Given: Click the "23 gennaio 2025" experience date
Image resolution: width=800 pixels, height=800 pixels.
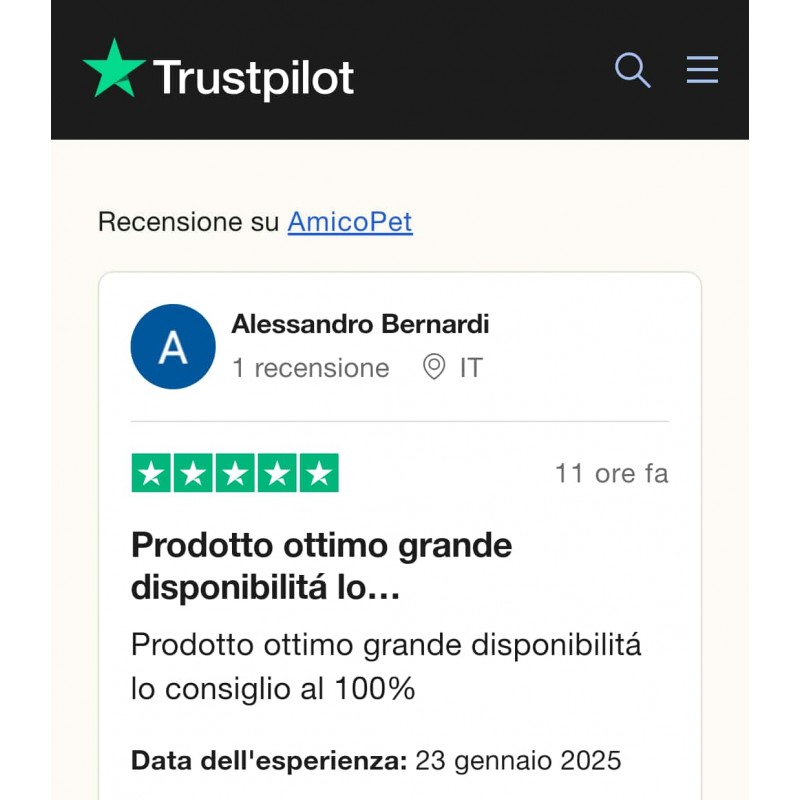Looking at the screenshot, I should click(518, 761).
